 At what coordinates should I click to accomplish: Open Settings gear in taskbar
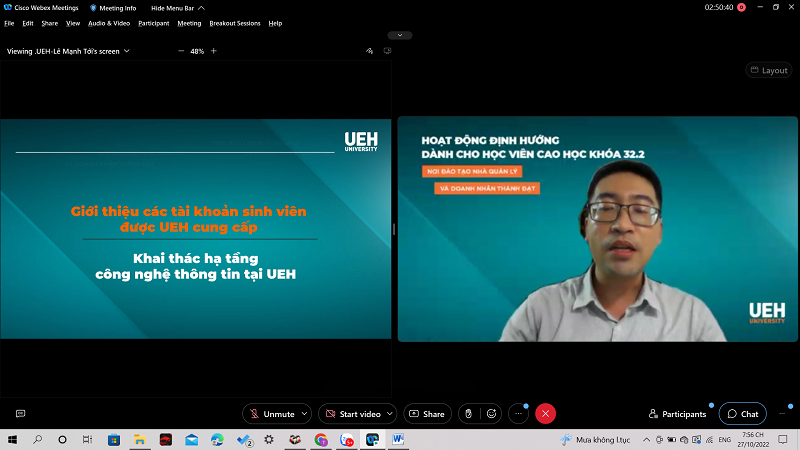tap(269, 439)
